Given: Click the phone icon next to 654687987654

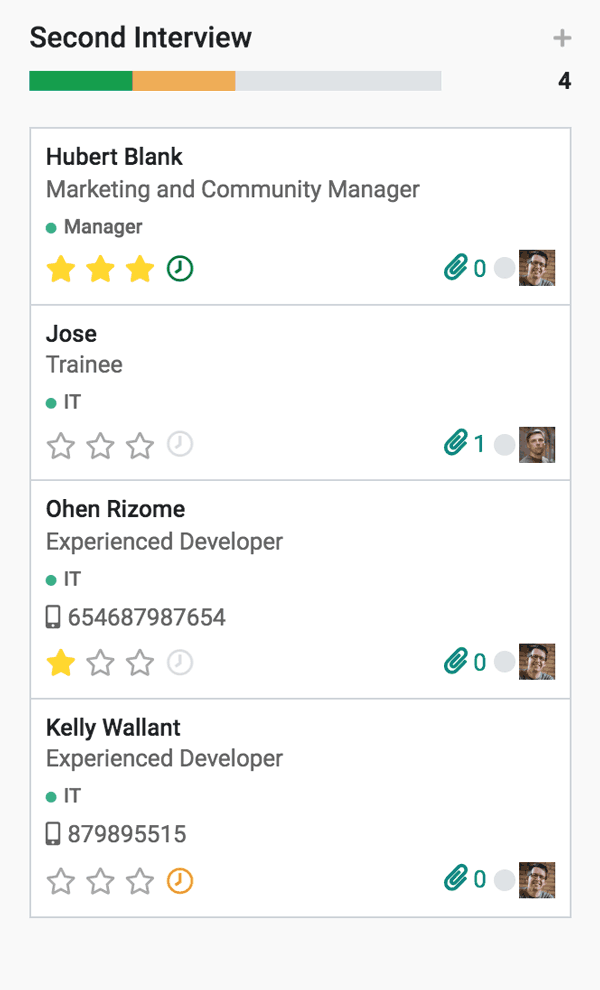Looking at the screenshot, I should (x=55, y=617).
